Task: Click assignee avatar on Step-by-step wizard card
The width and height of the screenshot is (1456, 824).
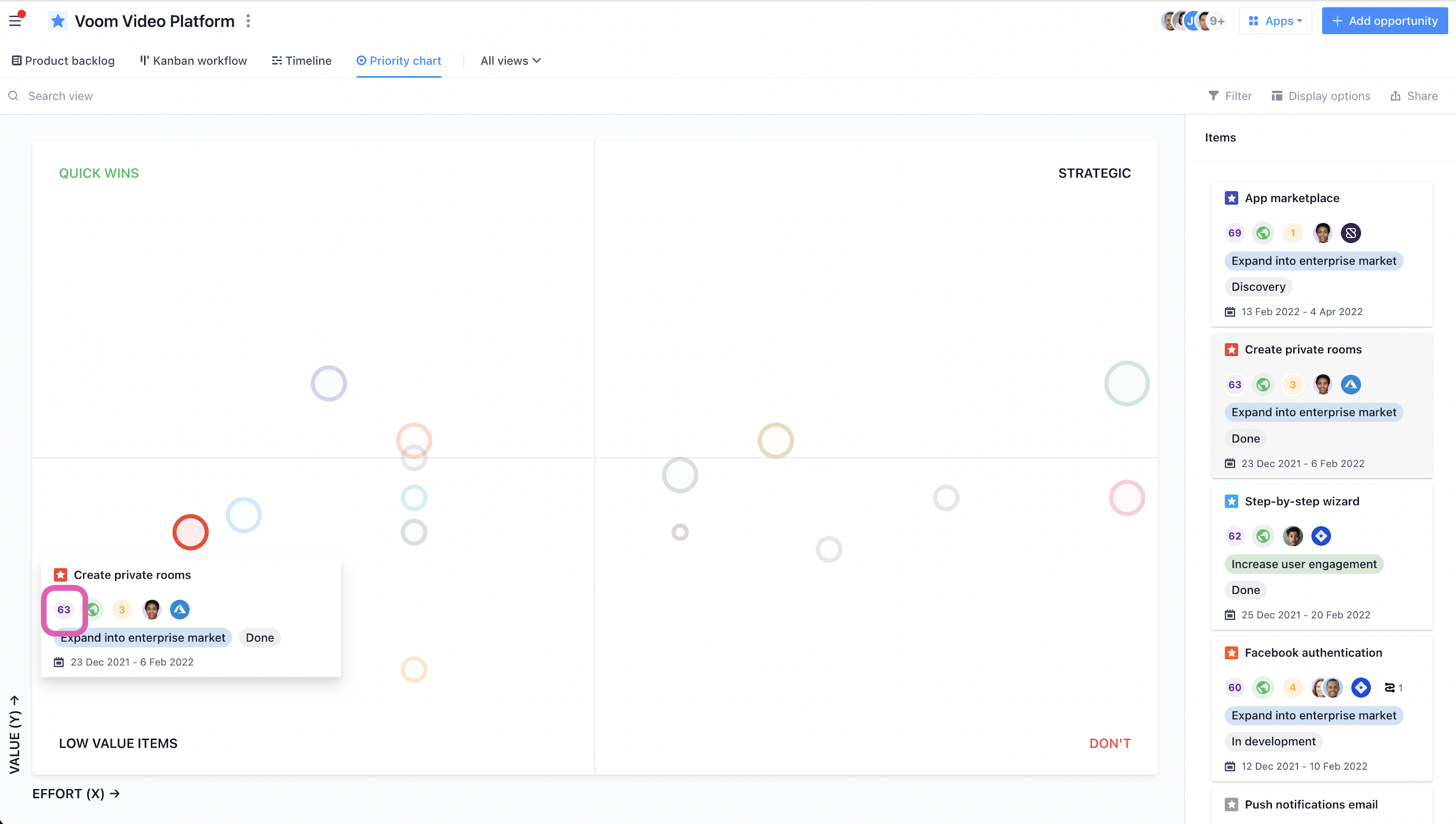Action: point(1293,536)
